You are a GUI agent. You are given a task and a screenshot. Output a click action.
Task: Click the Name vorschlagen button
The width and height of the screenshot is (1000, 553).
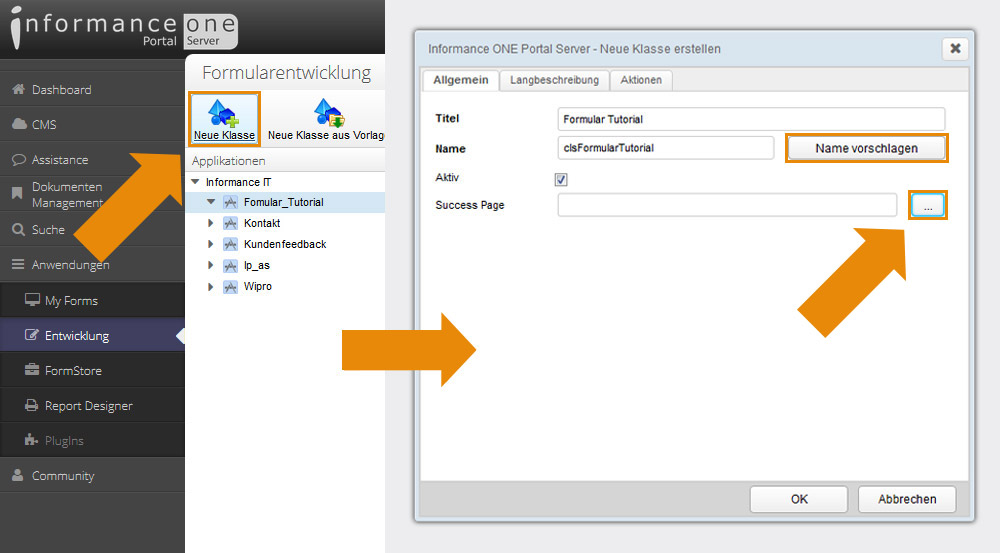pyautogui.click(x=866, y=148)
